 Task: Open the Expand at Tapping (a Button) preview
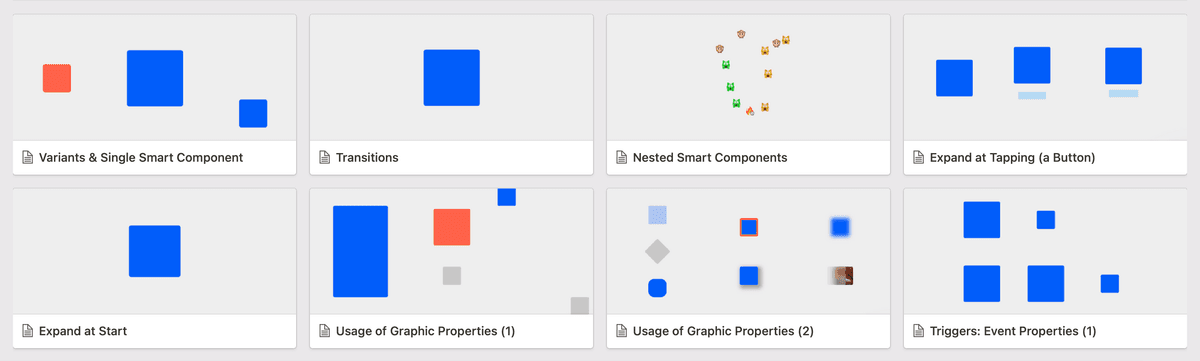click(1045, 78)
